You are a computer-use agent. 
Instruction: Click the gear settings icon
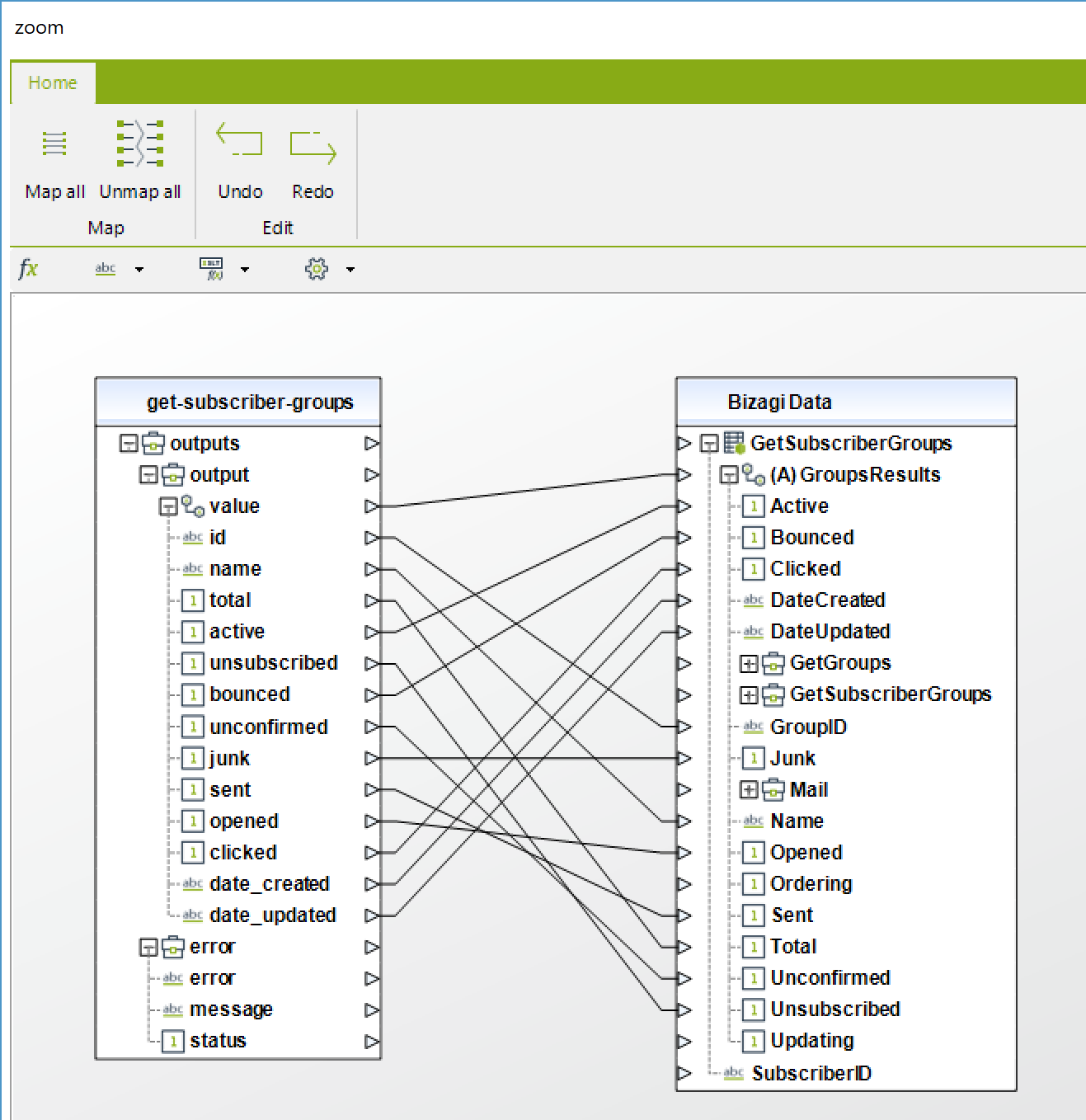coord(317,269)
